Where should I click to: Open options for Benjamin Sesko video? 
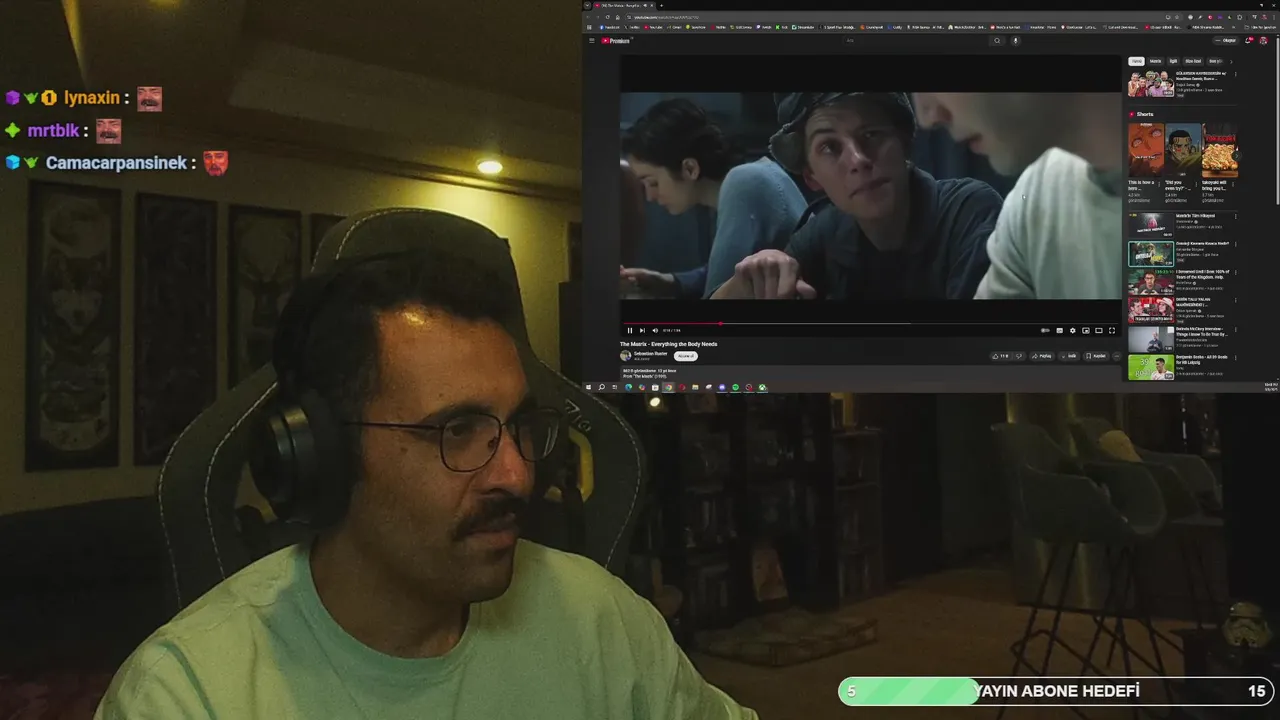[x=1235, y=357]
